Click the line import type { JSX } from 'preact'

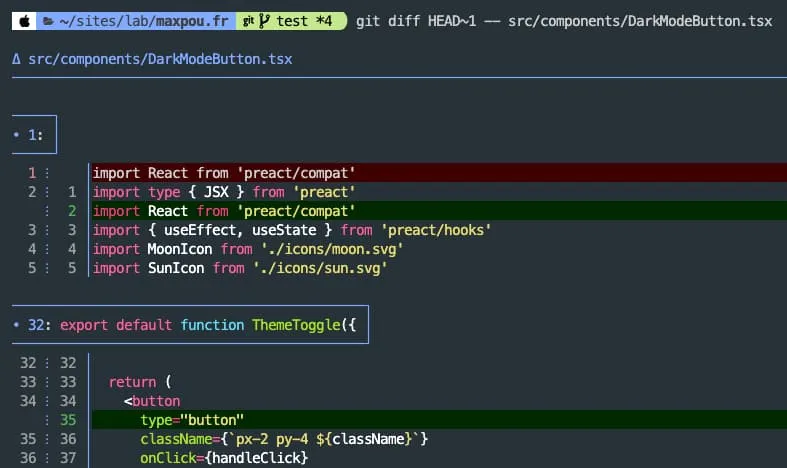pos(224,192)
